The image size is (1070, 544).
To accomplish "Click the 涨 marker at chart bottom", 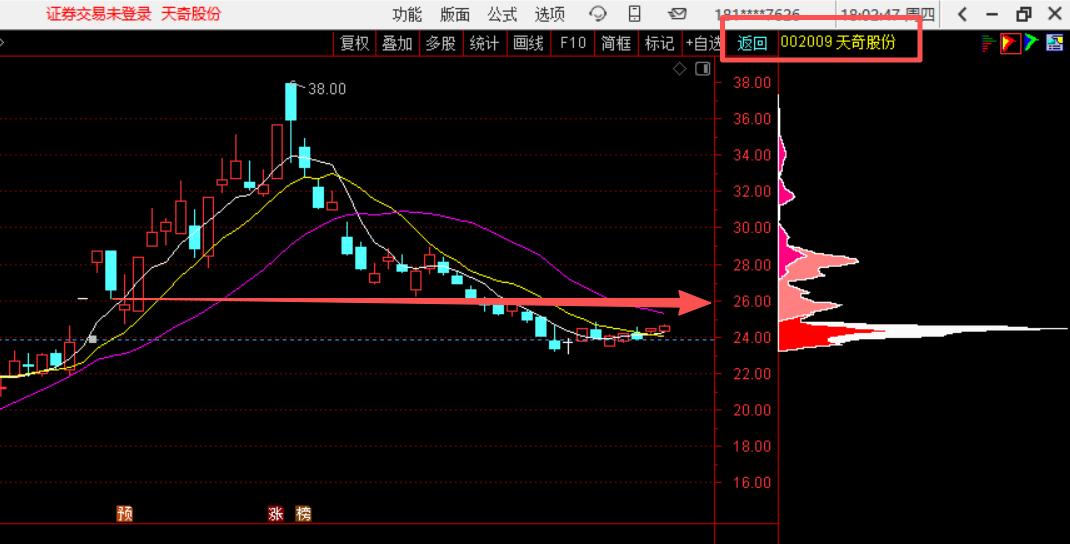I will pyautogui.click(x=276, y=513).
